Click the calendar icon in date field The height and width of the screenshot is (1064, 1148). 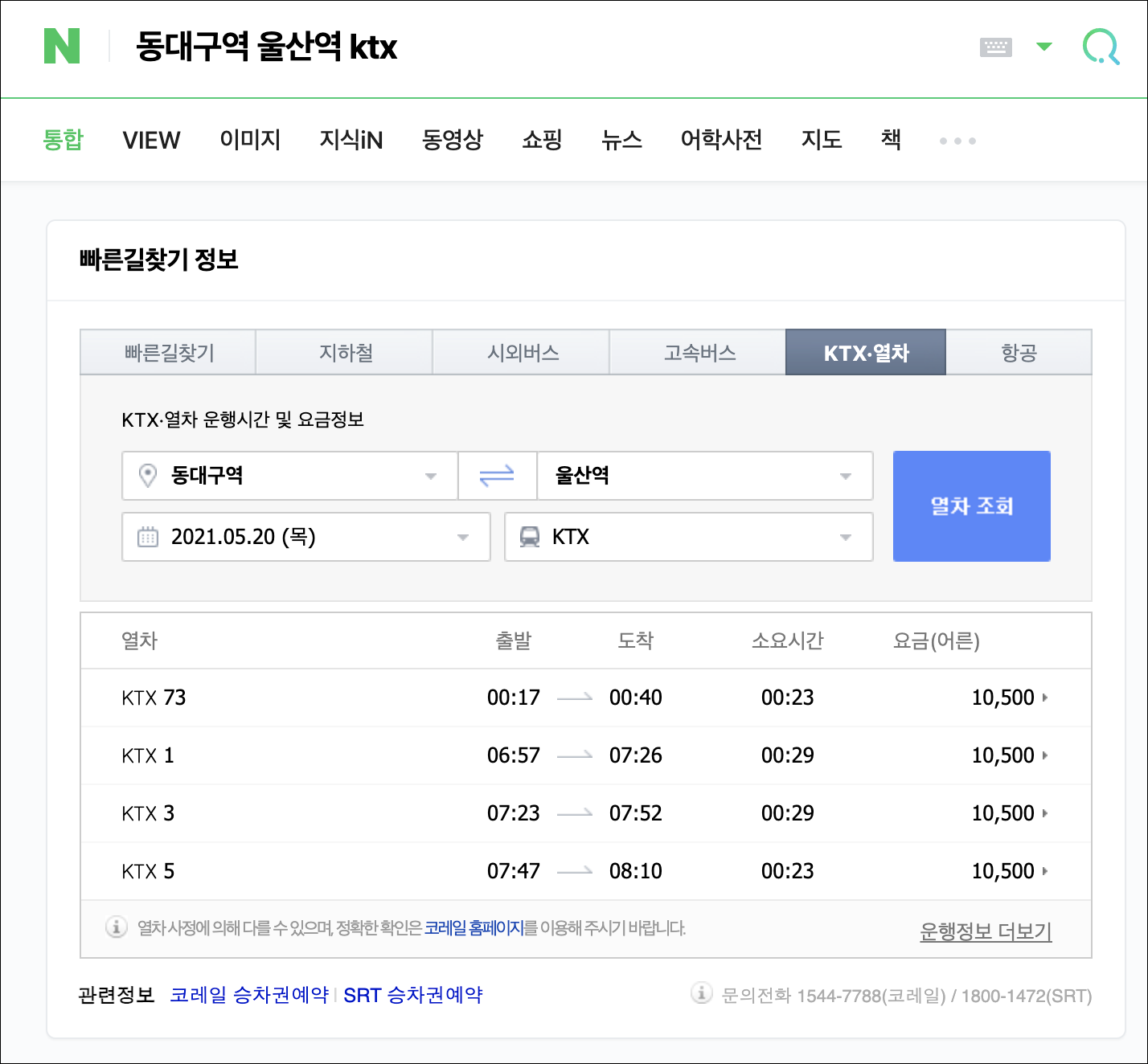(148, 537)
